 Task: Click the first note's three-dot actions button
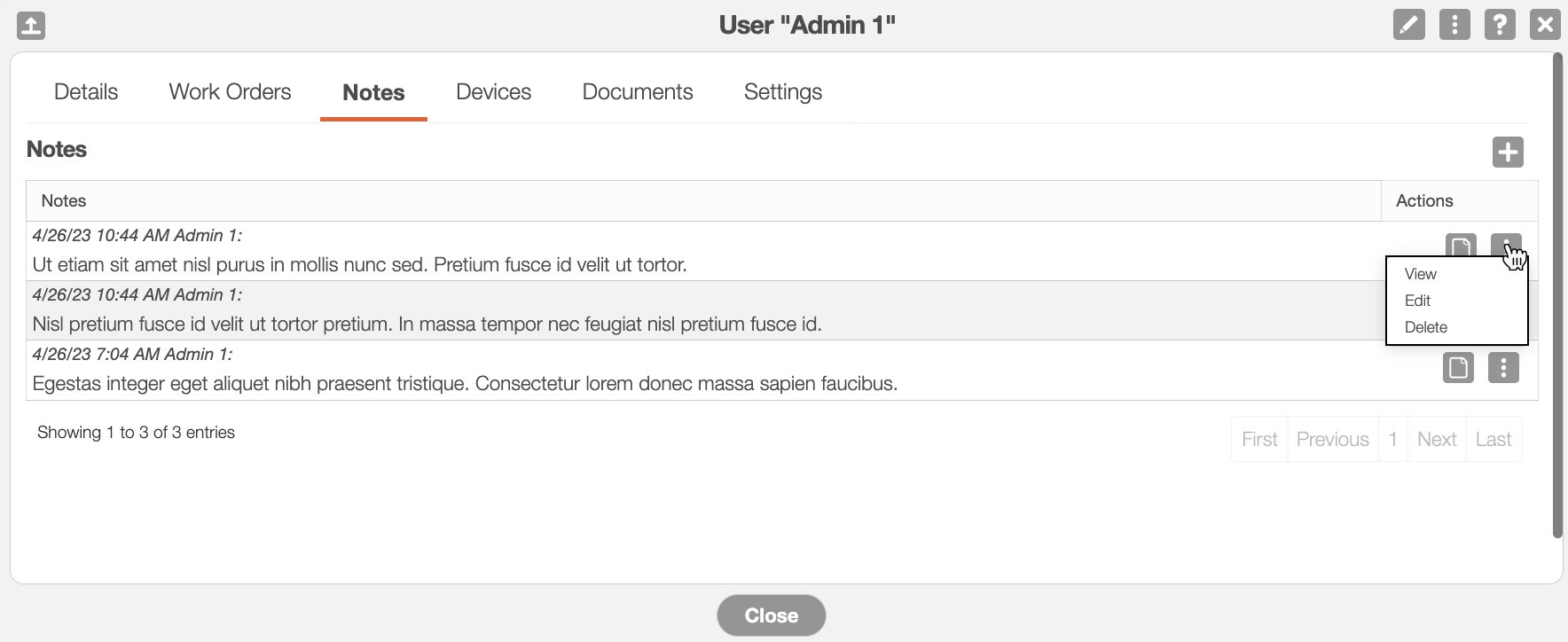1505,244
